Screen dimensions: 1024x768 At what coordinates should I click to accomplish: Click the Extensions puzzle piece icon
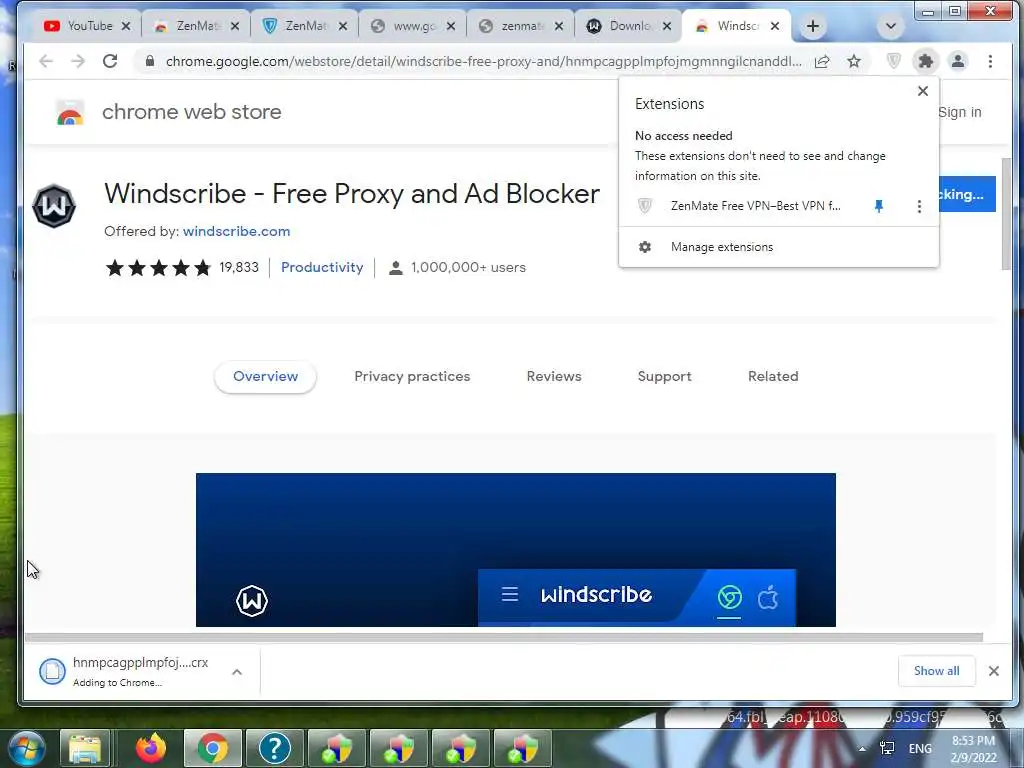(925, 61)
